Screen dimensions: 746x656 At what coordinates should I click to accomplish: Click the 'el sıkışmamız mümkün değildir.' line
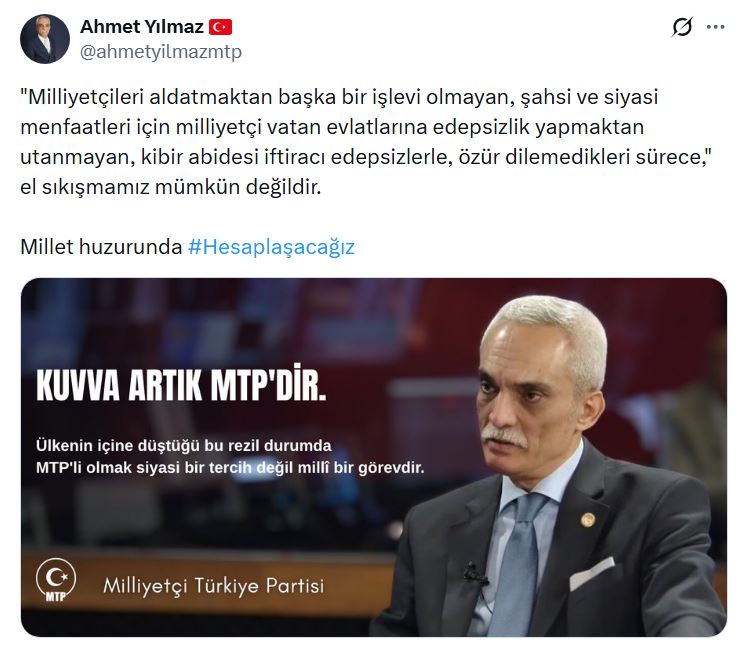[x=171, y=187]
